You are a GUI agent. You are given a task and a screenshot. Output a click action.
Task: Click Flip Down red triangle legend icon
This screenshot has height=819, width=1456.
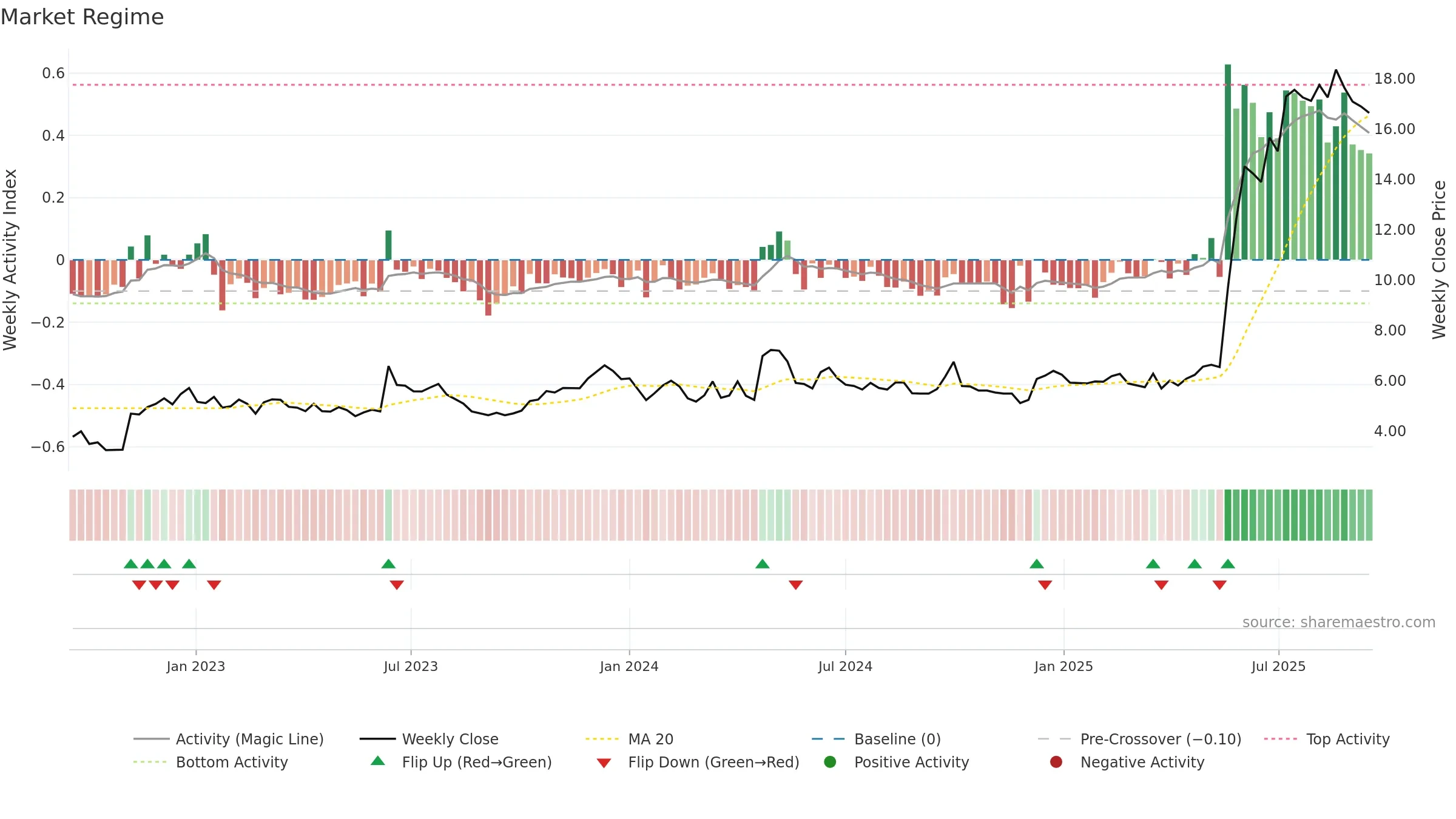point(604,763)
